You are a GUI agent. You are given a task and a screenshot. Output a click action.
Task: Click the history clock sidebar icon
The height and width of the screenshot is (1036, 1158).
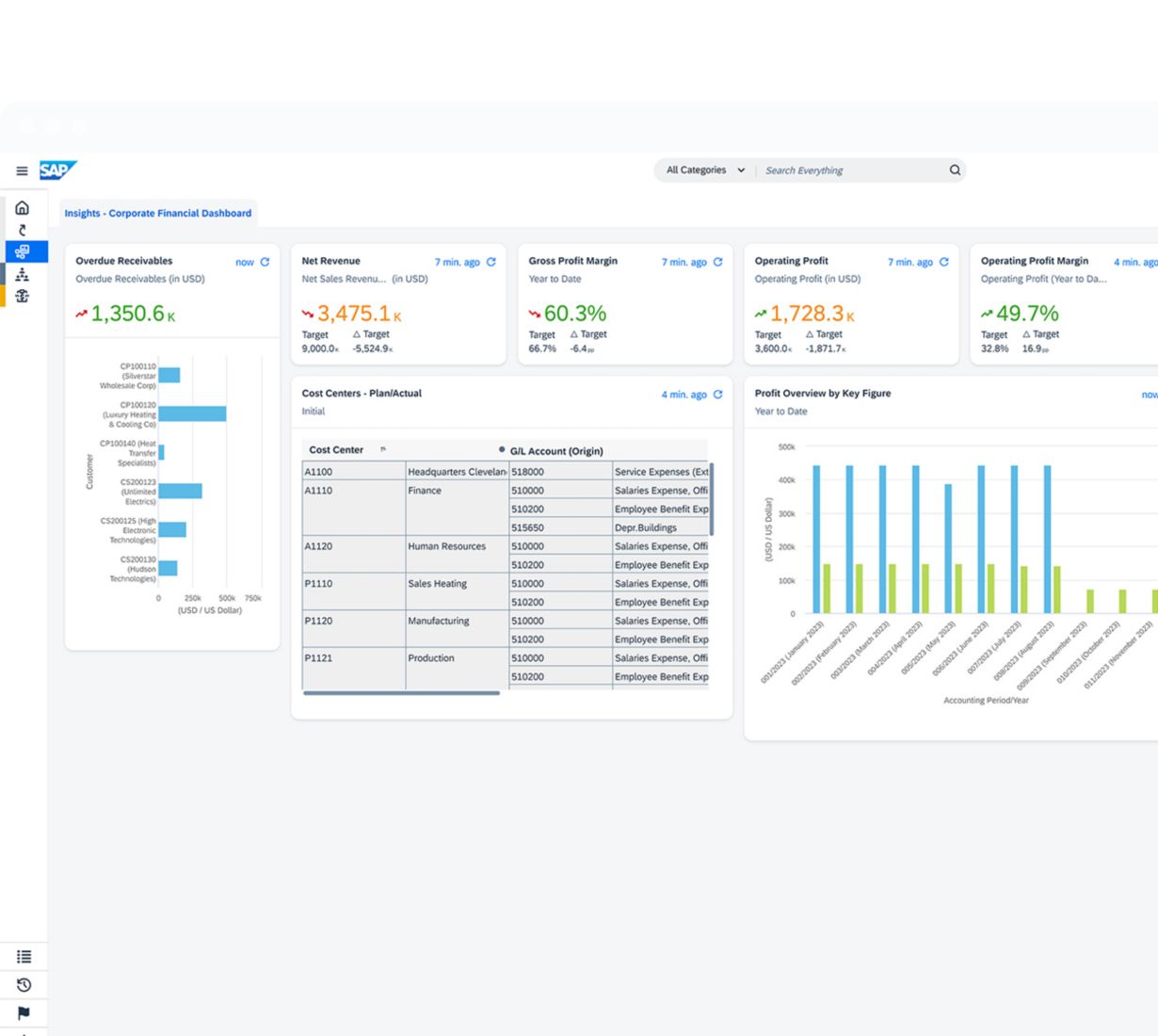pyautogui.click(x=24, y=985)
